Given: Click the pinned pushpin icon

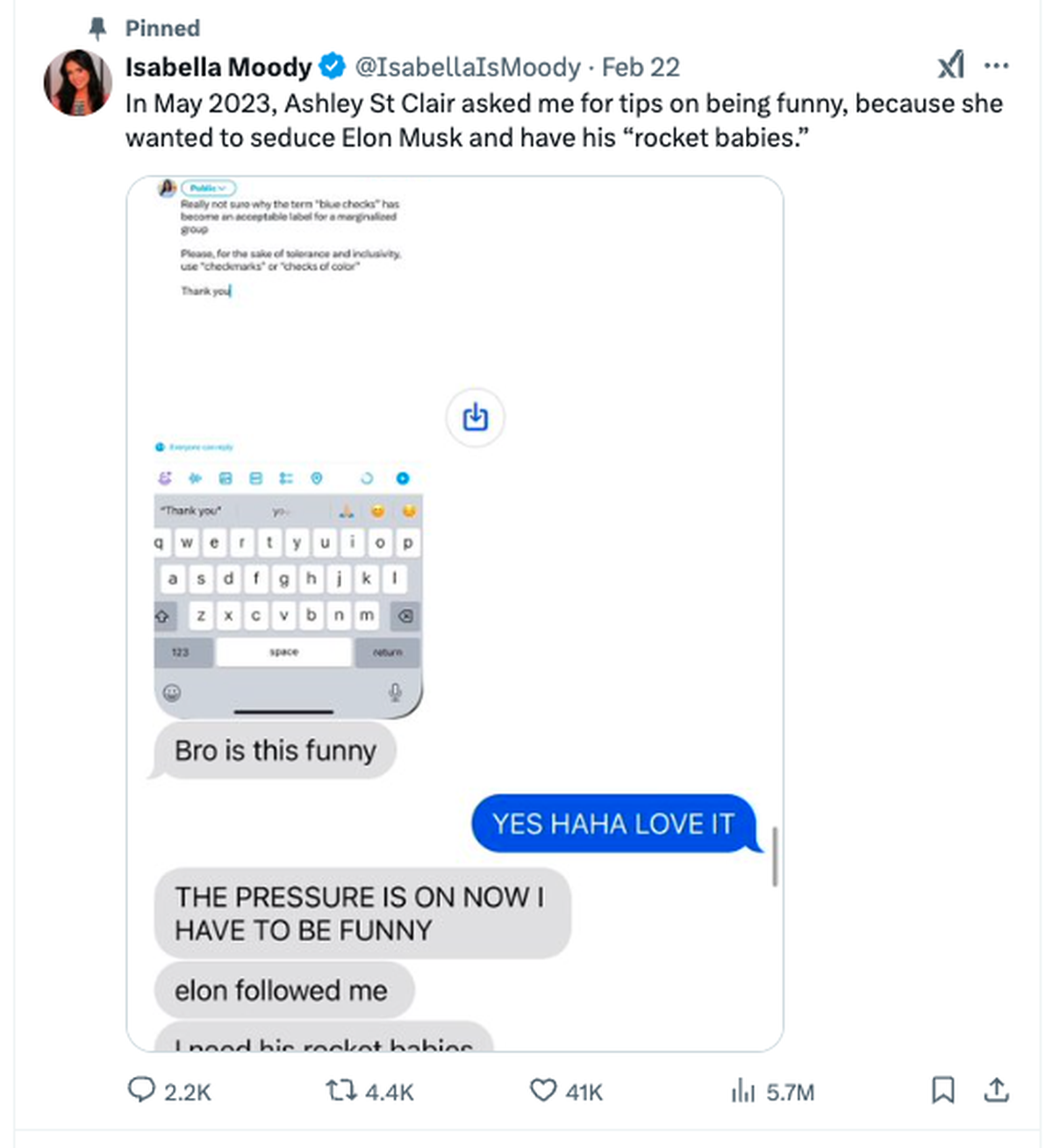Looking at the screenshot, I should click(x=97, y=28).
